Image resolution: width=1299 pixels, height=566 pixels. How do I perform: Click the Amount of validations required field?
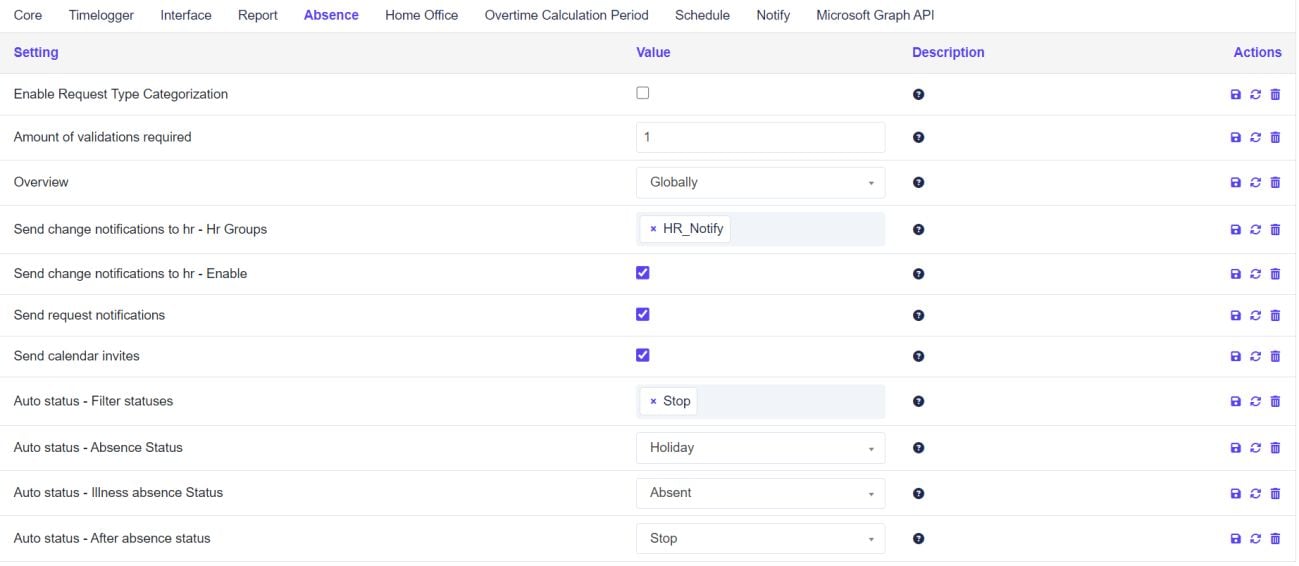click(x=760, y=138)
